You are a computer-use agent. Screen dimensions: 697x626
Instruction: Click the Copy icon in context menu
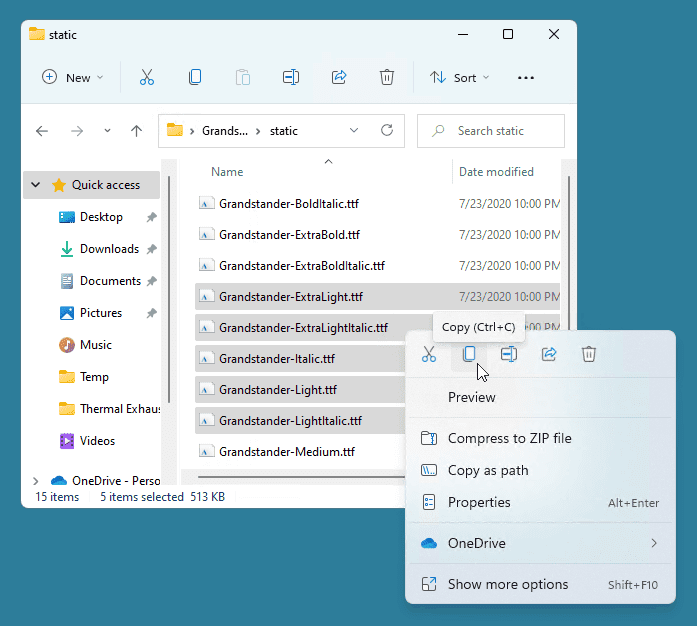469,354
